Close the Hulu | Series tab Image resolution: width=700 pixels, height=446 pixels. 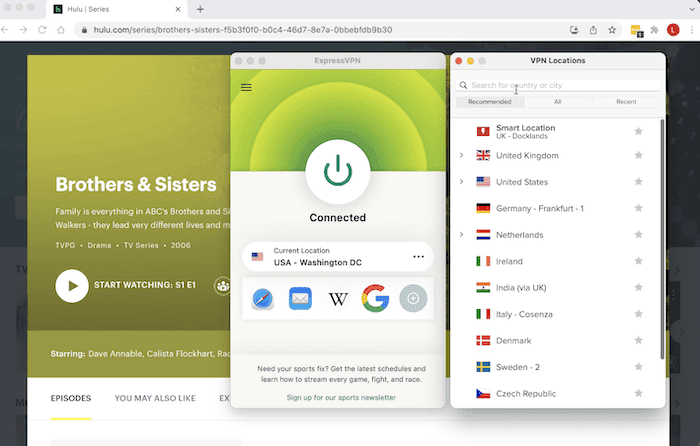click(x=178, y=9)
